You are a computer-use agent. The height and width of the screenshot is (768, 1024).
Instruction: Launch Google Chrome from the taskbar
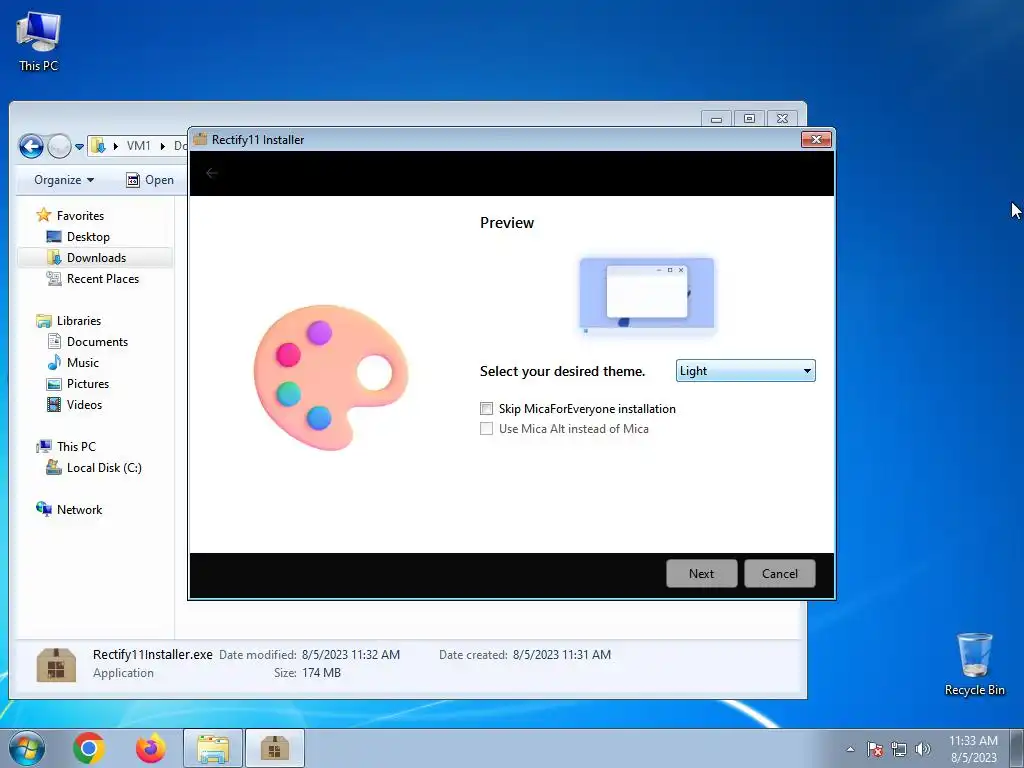[x=89, y=748]
